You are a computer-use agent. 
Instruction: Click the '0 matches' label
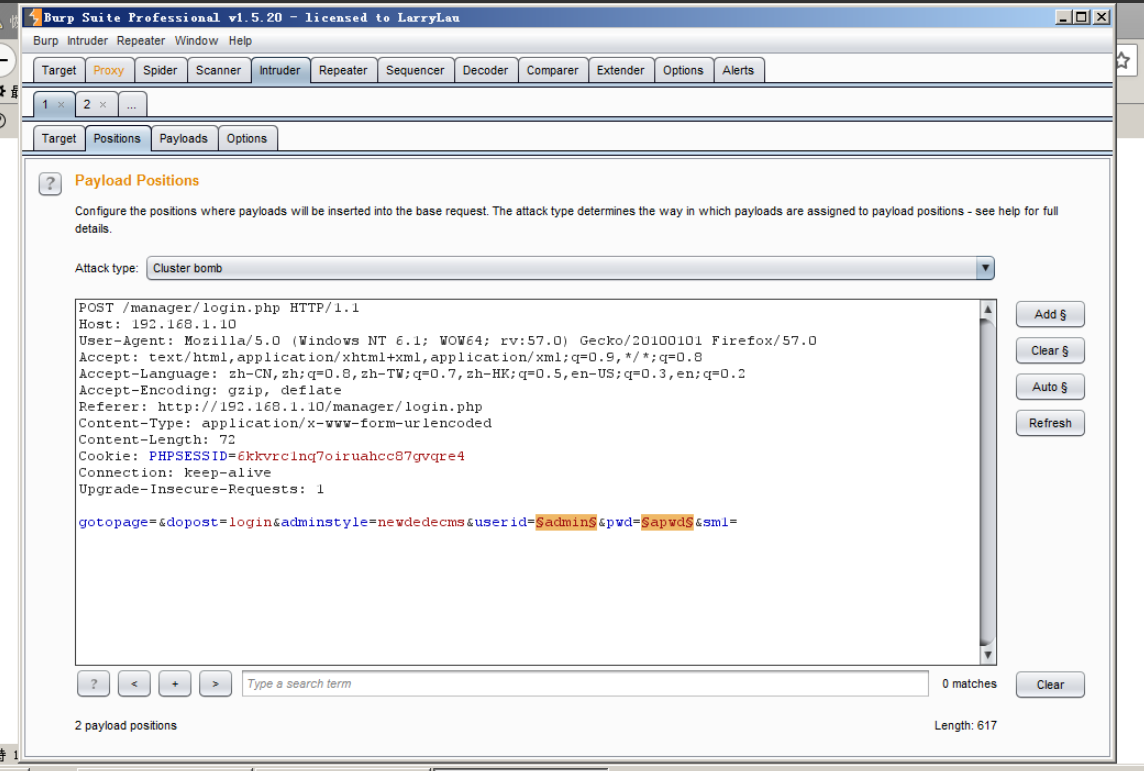pyautogui.click(x=969, y=684)
